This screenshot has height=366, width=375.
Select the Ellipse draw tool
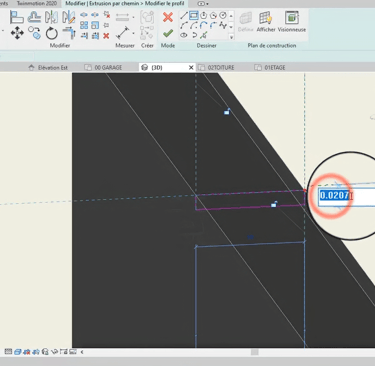(184, 35)
